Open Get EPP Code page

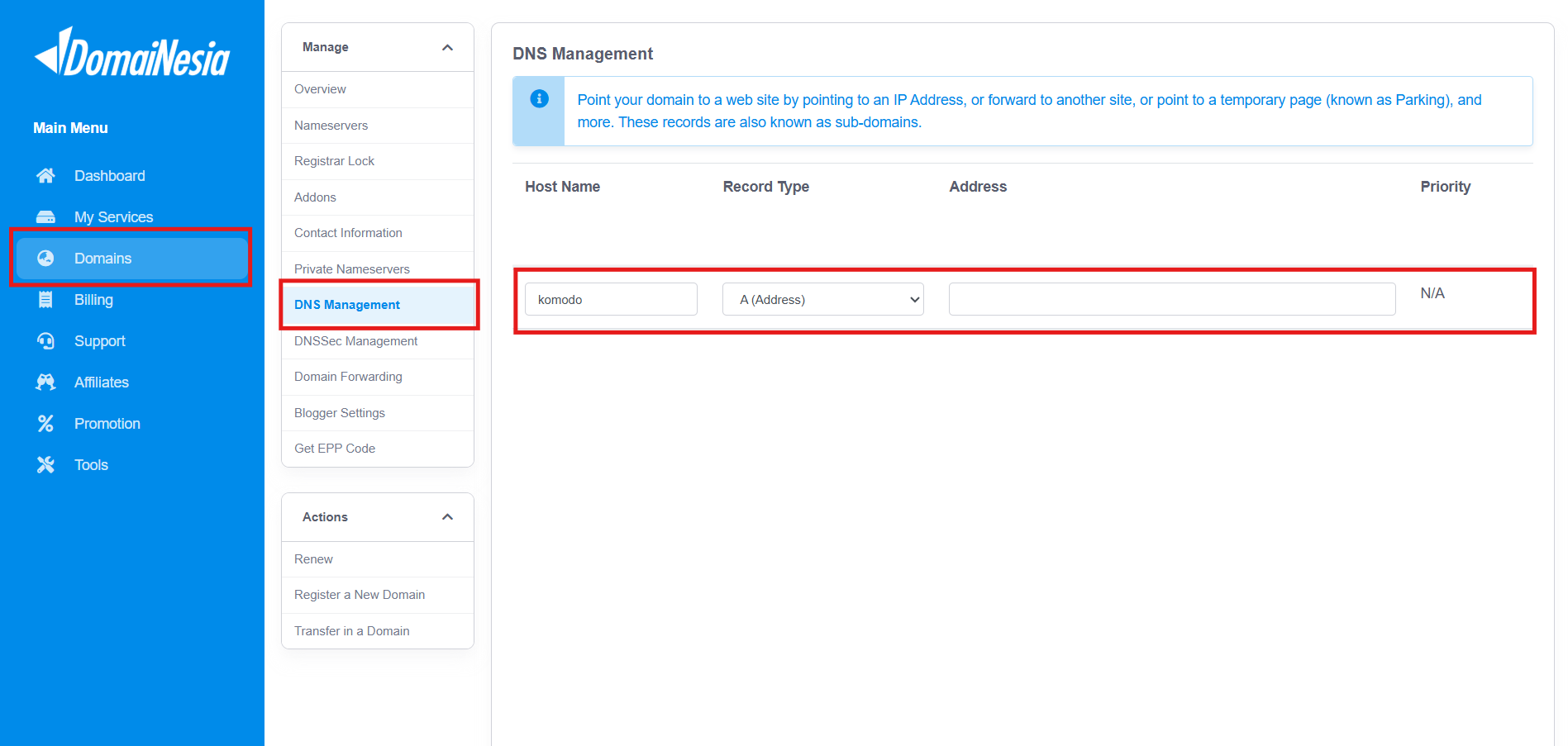click(x=378, y=449)
